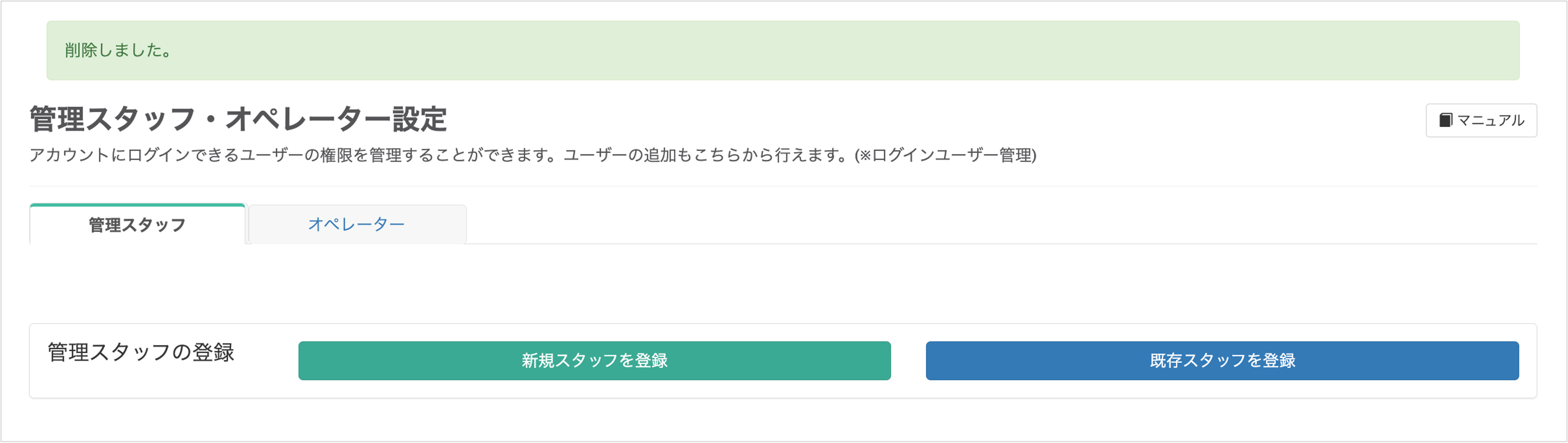This screenshot has height=443, width=1568.
Task: View operator settings via オペレーター link tab
Action: pos(357,224)
